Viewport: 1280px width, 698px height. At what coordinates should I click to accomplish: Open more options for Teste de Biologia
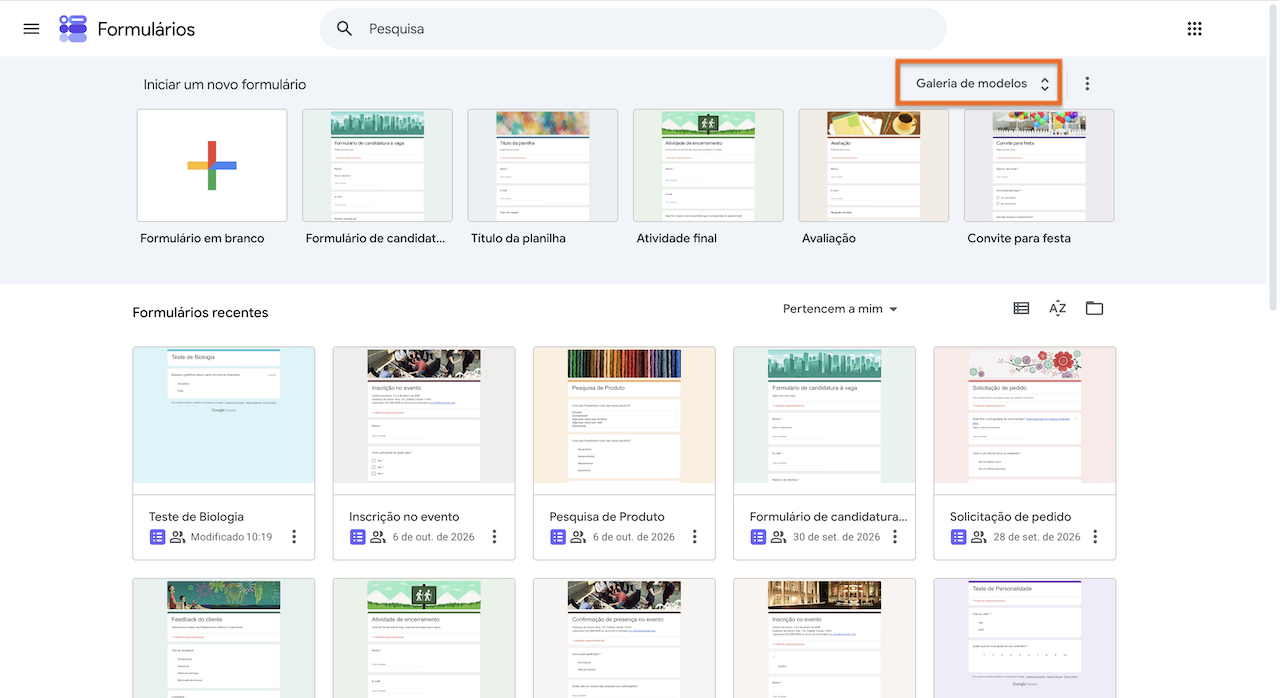[294, 537]
